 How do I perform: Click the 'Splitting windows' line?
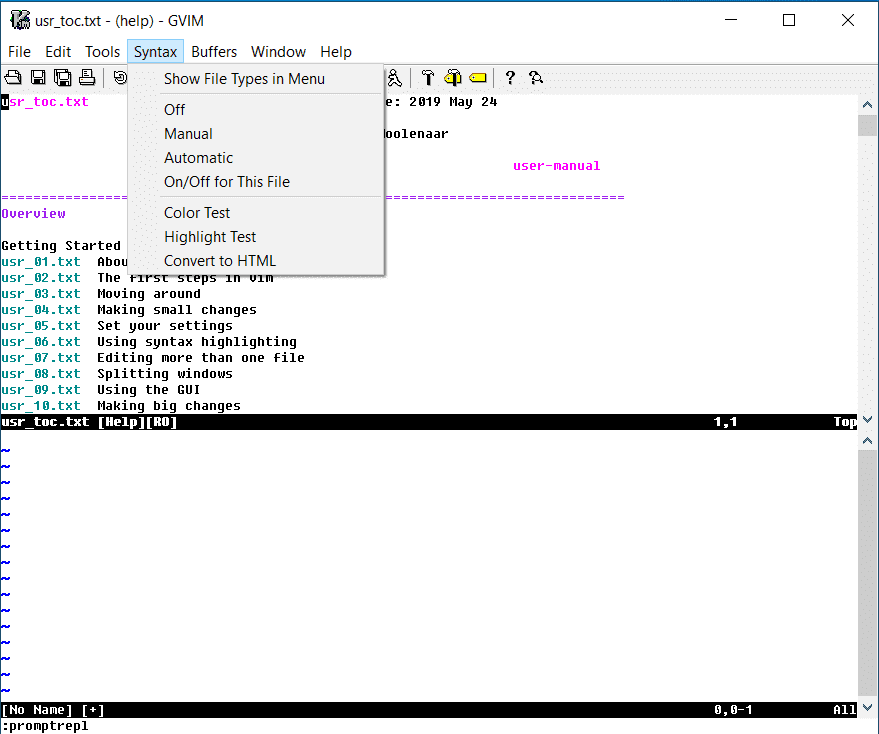click(165, 374)
